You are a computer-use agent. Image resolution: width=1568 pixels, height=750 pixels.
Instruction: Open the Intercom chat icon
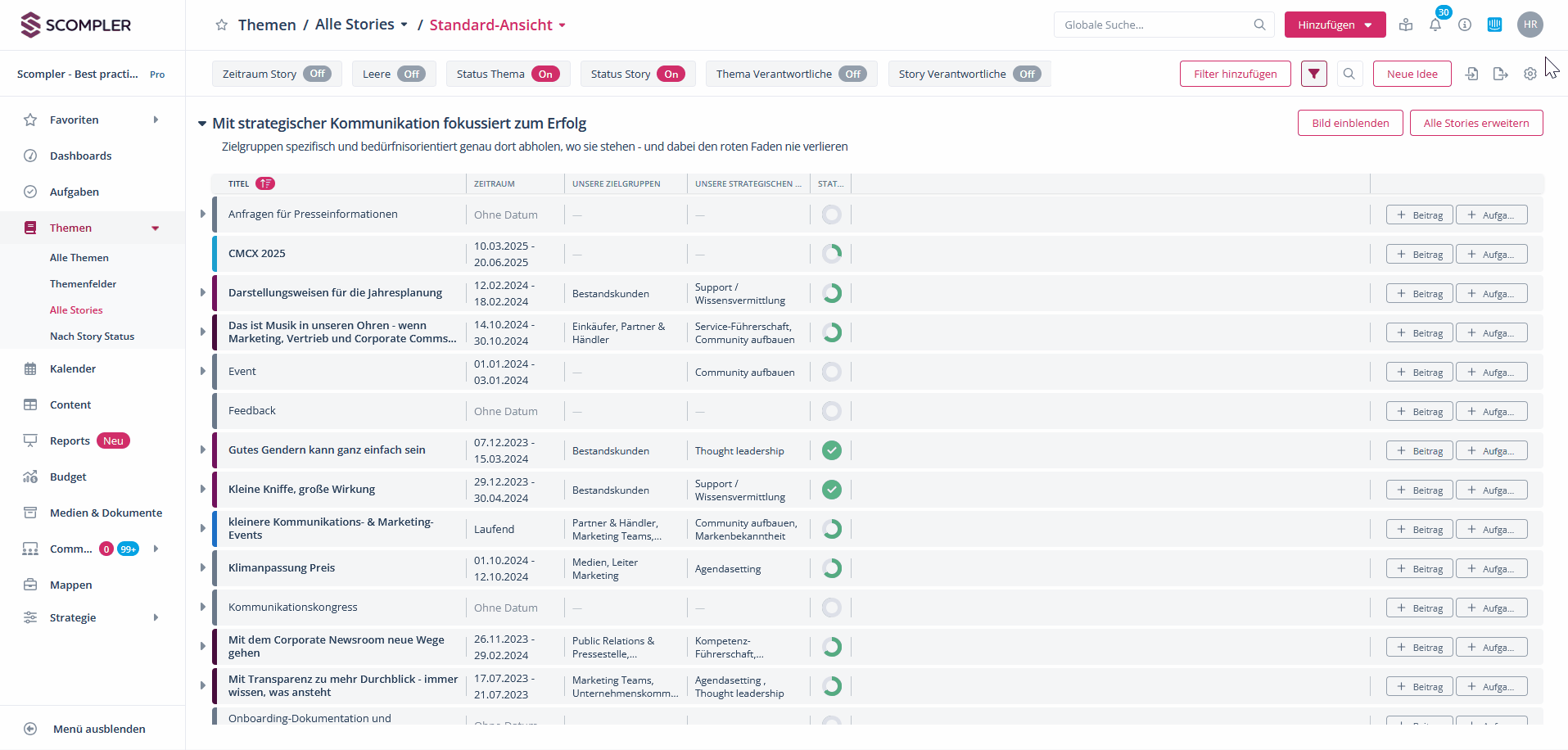tap(1494, 25)
